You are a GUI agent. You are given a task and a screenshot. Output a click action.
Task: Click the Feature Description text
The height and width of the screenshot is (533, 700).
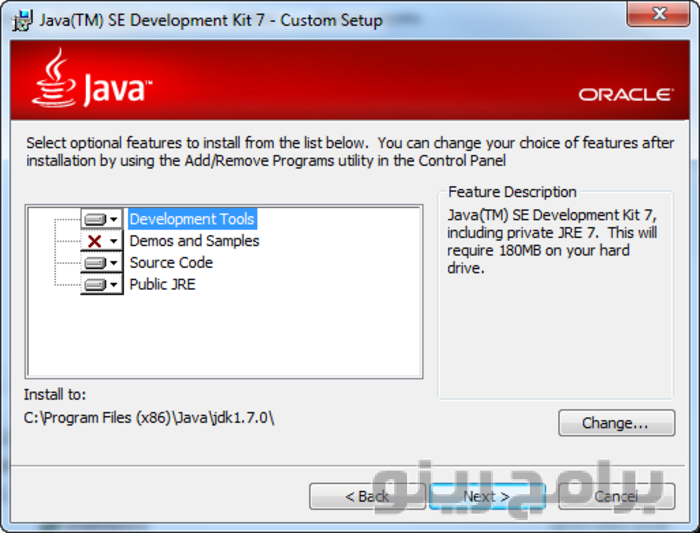pyautogui.click(x=552, y=242)
